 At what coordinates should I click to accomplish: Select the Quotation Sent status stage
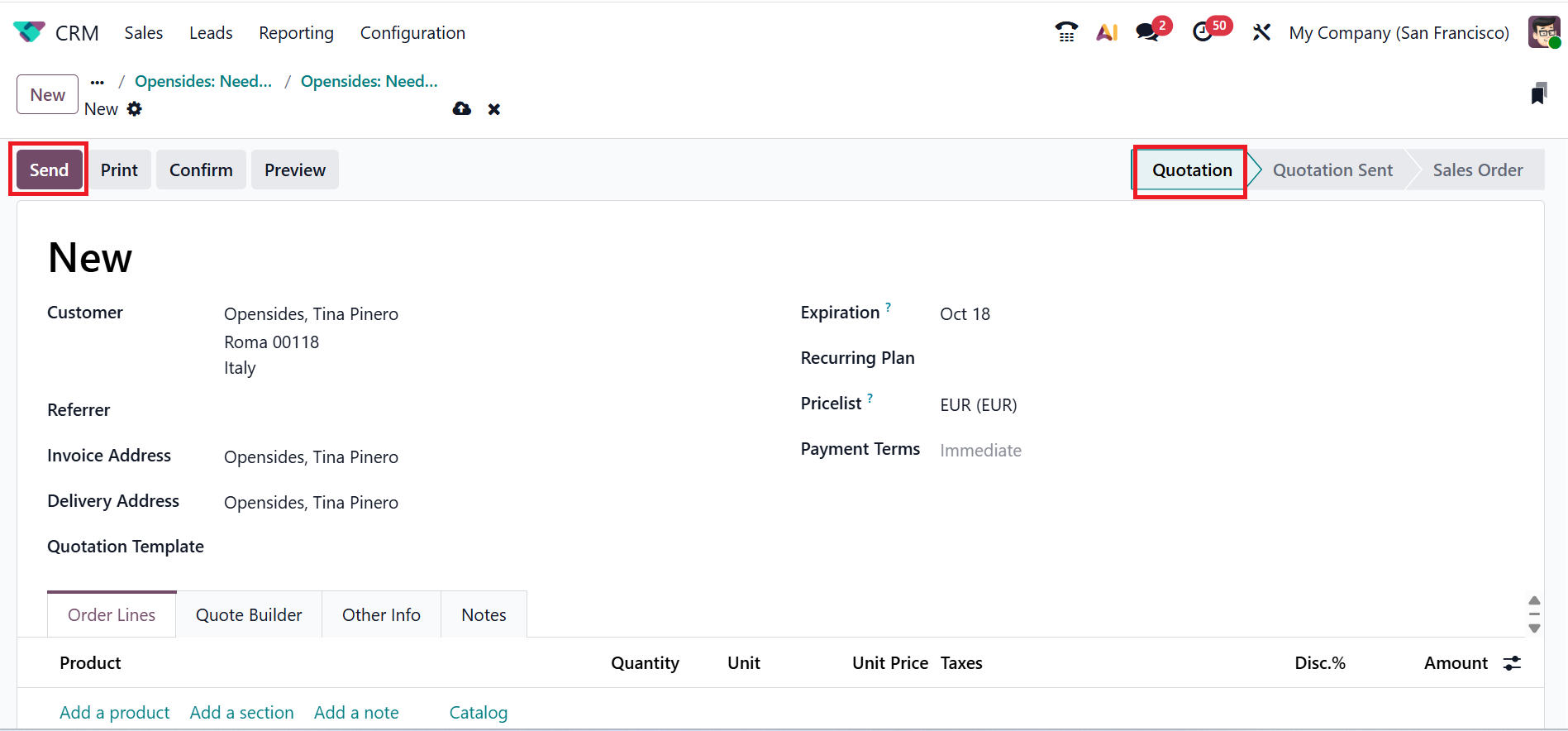pyautogui.click(x=1332, y=170)
